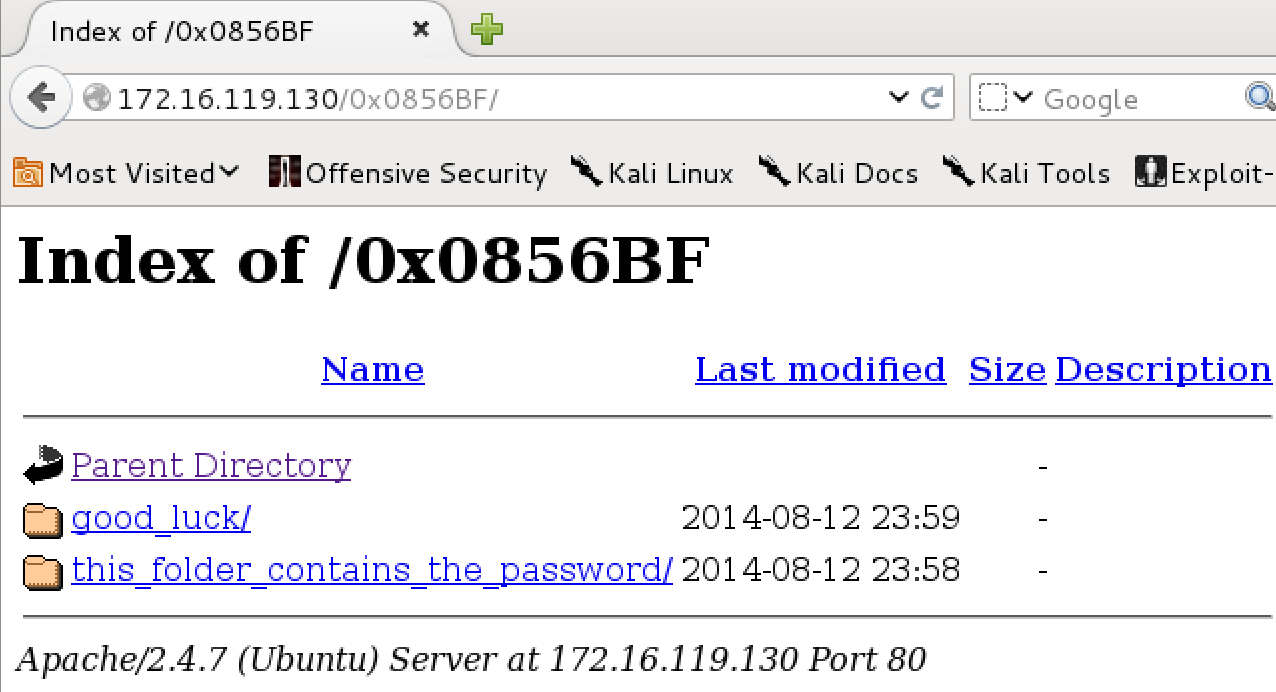The height and width of the screenshot is (692, 1276).
Task: Click the browser back arrow button
Action: (41, 98)
